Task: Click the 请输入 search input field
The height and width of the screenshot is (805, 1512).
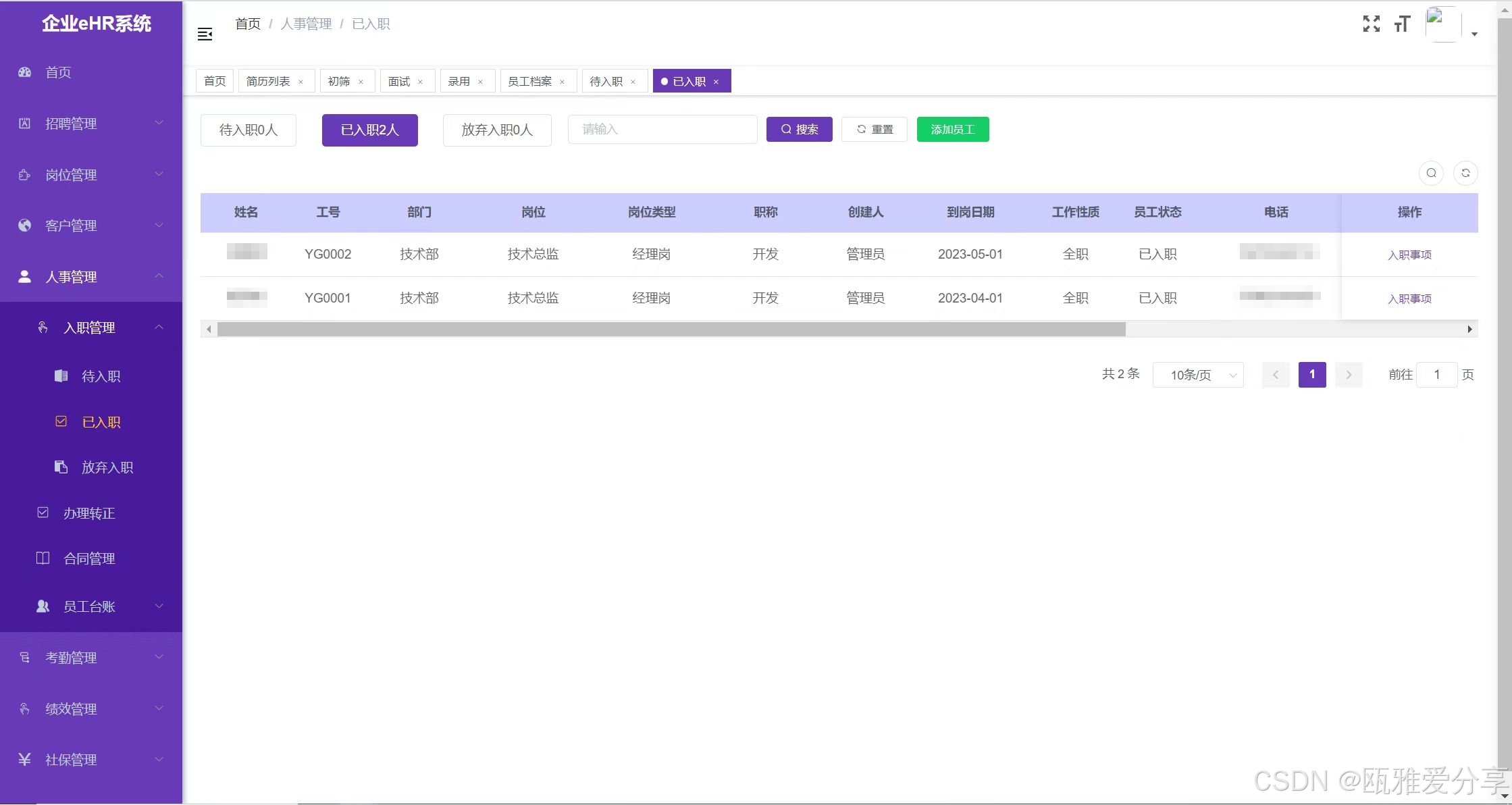Action: 662,129
